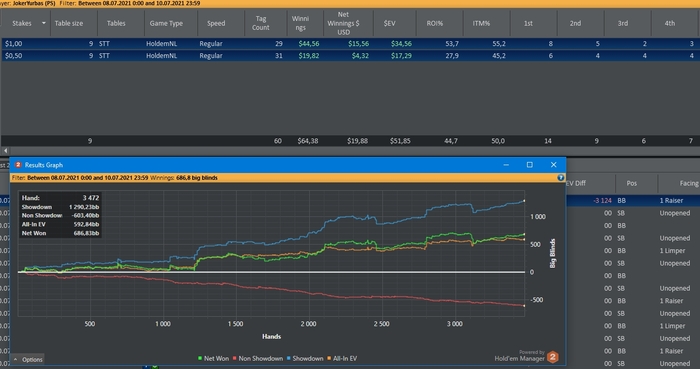
Task: Click the player filter date range bar
Action: (x=350, y=3)
